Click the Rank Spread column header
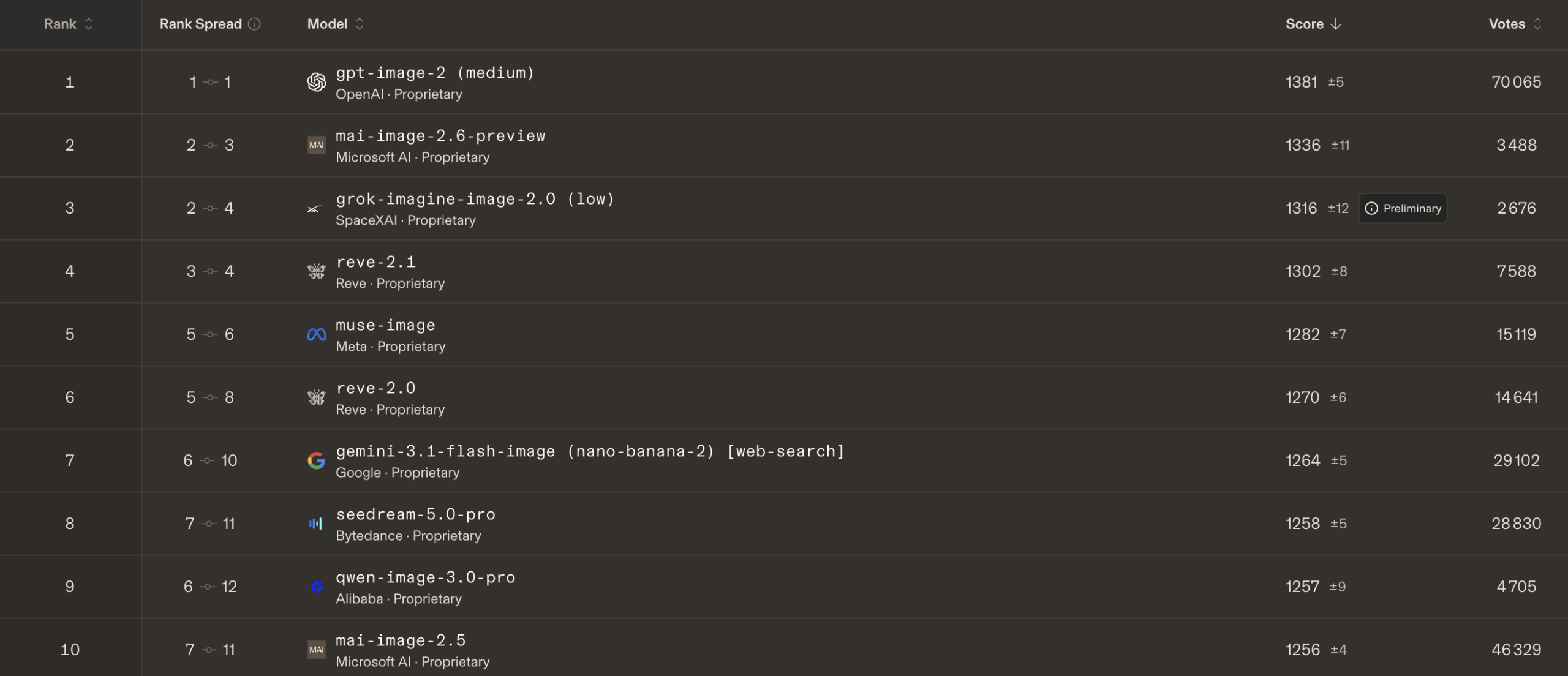 [200, 24]
